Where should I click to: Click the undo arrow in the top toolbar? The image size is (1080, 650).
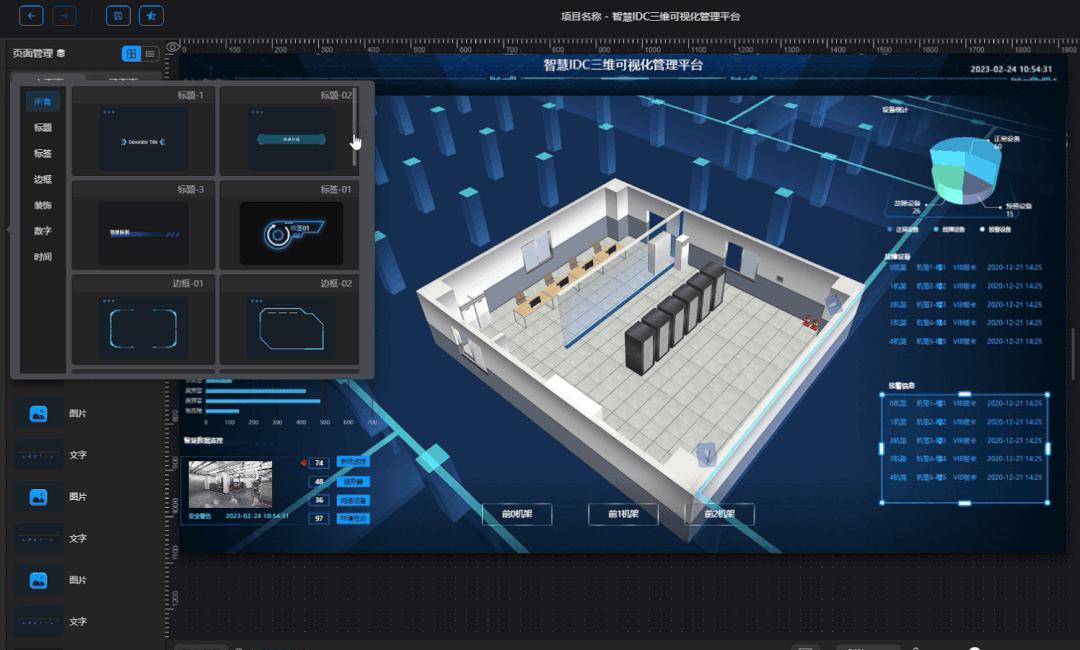click(32, 16)
